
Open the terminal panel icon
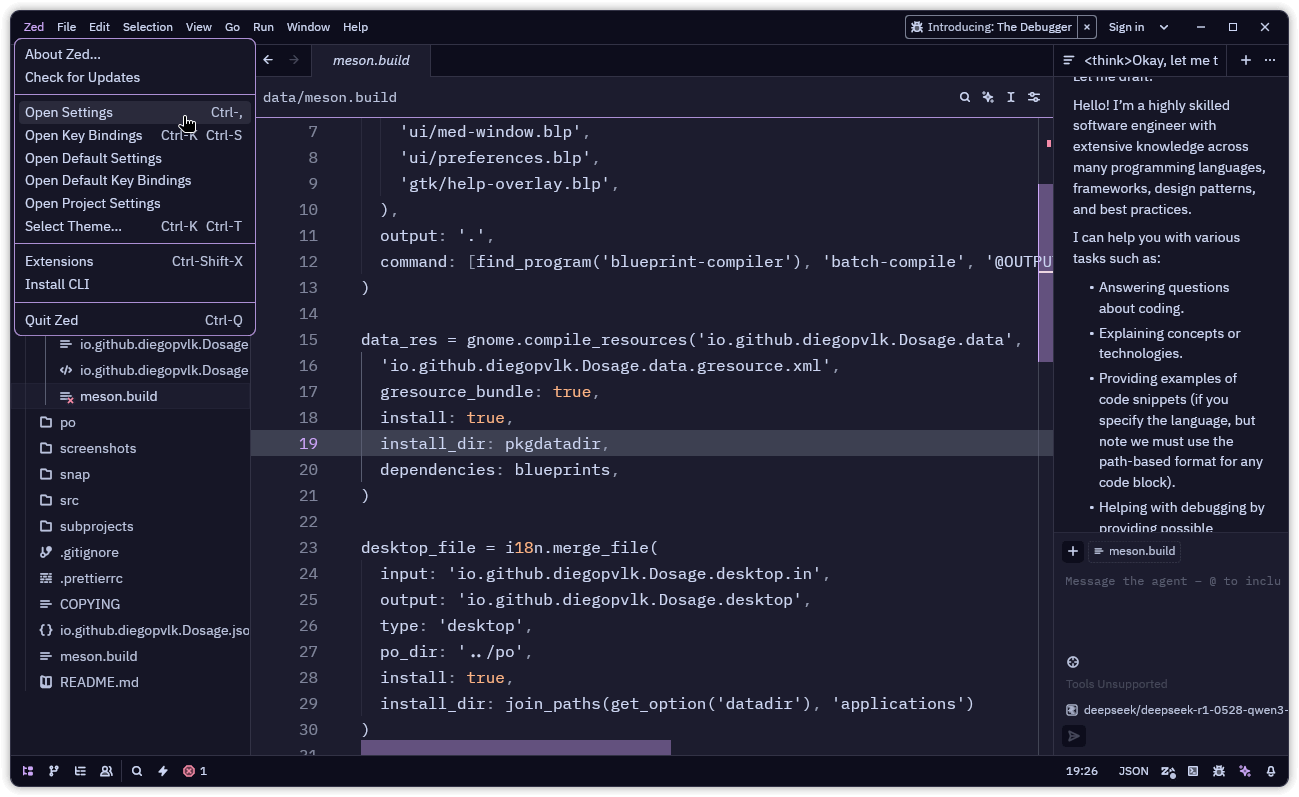tap(1192, 771)
